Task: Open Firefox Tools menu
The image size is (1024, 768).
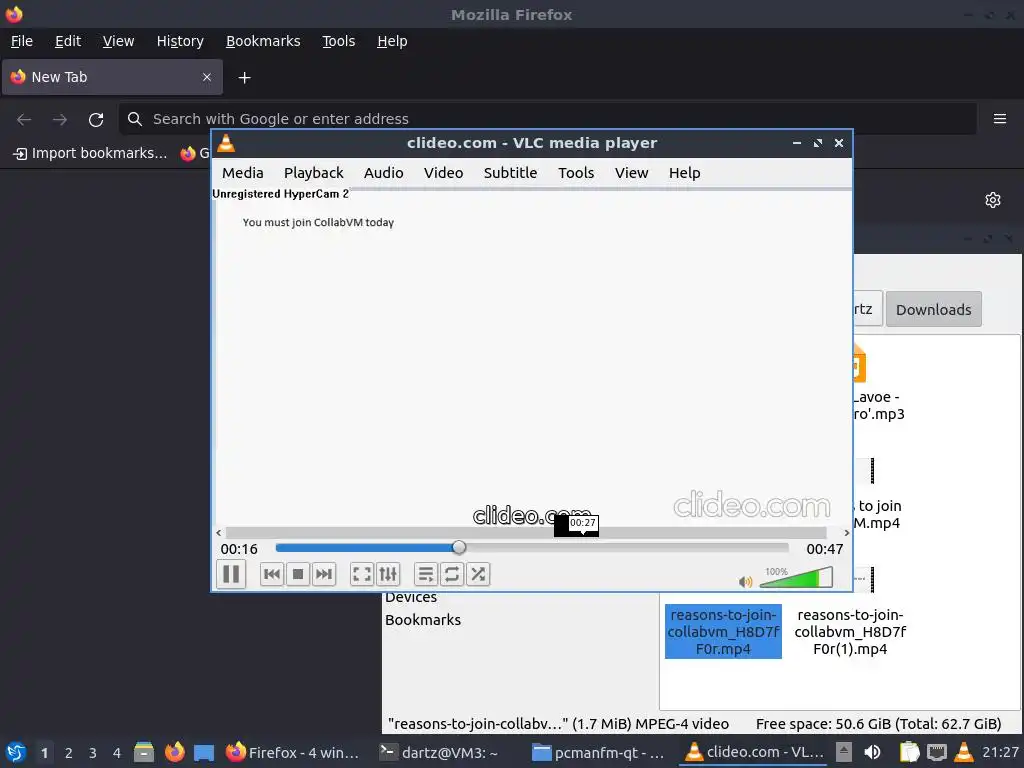Action: (x=338, y=41)
